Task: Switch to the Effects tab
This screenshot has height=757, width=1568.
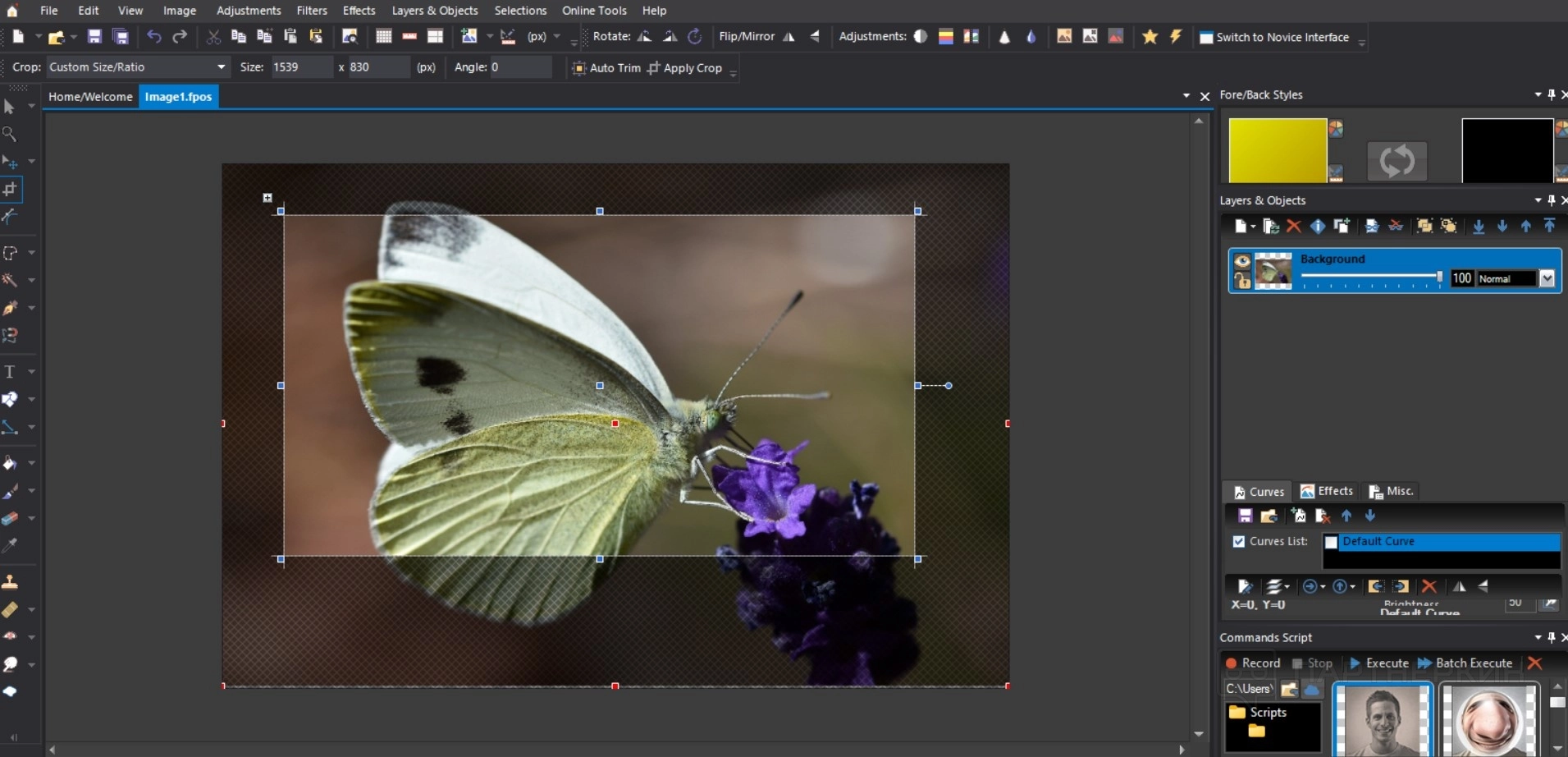Action: (1327, 491)
